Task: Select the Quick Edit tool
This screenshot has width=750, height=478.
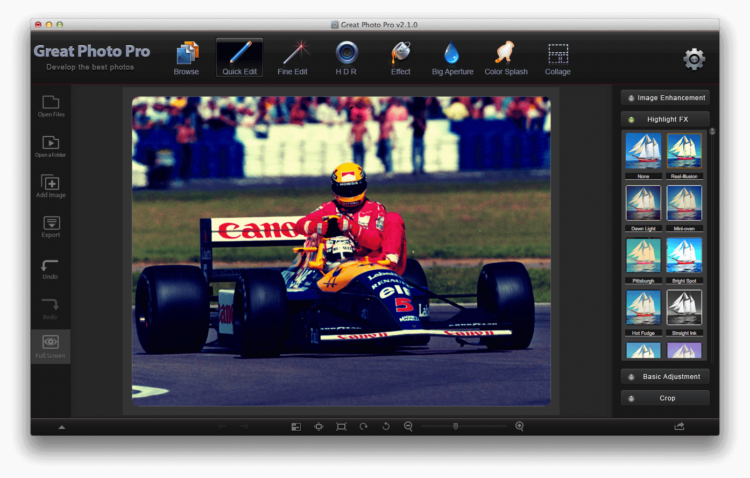Action: point(239,58)
